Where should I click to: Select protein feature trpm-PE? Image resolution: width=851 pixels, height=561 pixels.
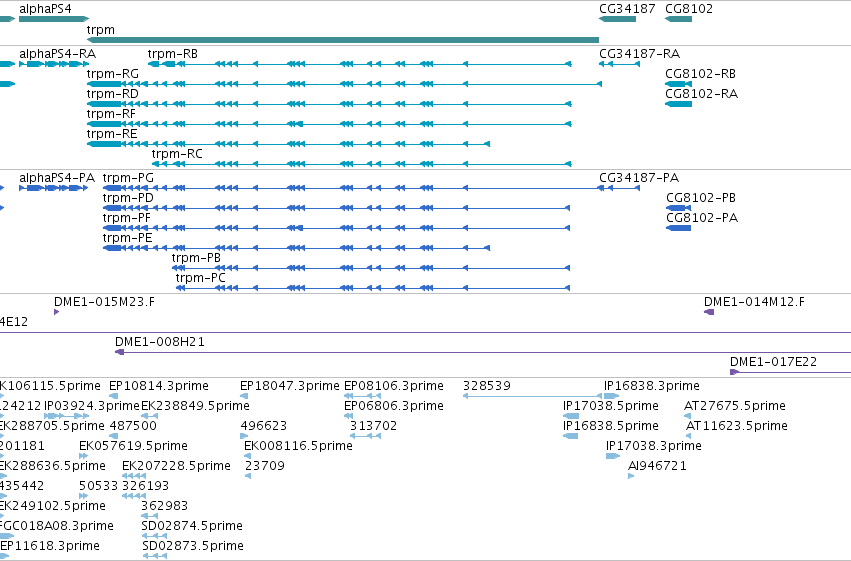point(128,238)
